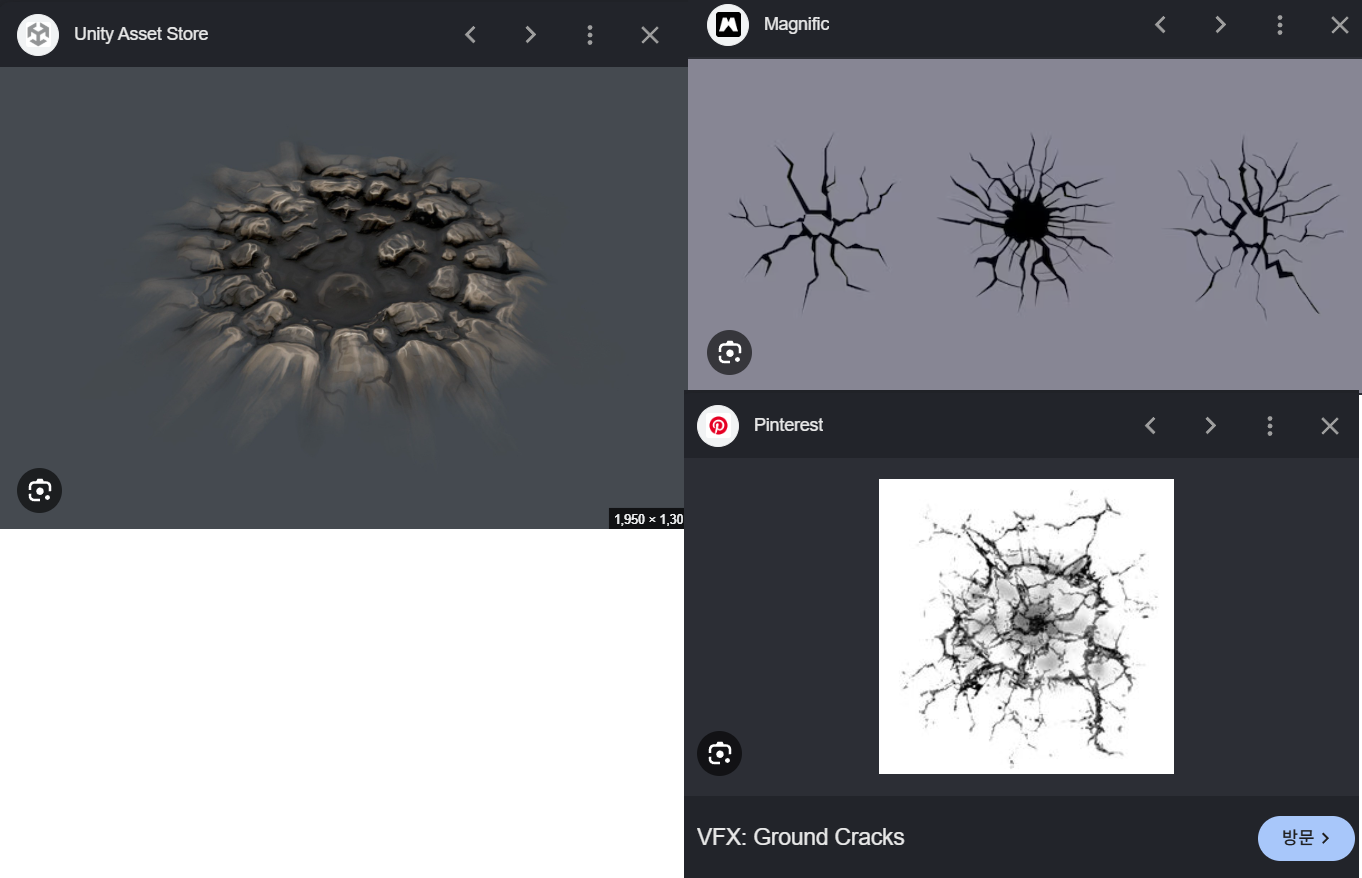Go to next image in Pinterest panel

click(x=1210, y=426)
